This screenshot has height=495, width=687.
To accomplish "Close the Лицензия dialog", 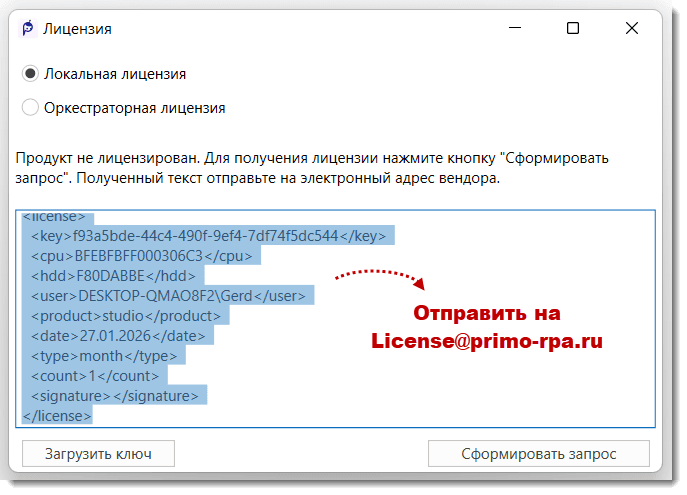I will (632, 29).
